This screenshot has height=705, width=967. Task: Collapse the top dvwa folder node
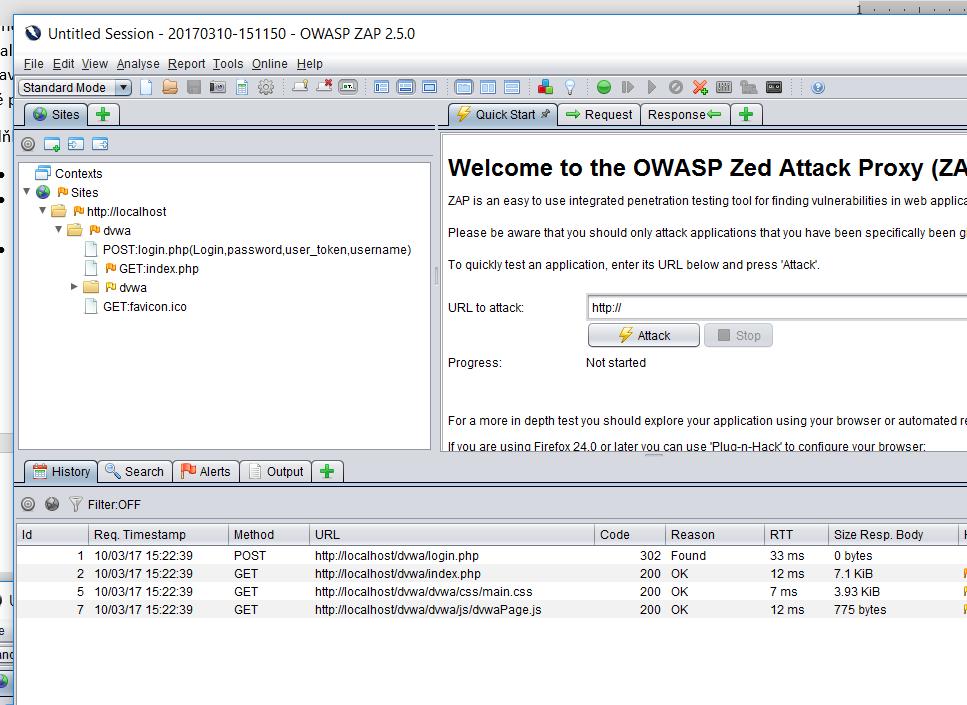pyautogui.click(x=59, y=229)
